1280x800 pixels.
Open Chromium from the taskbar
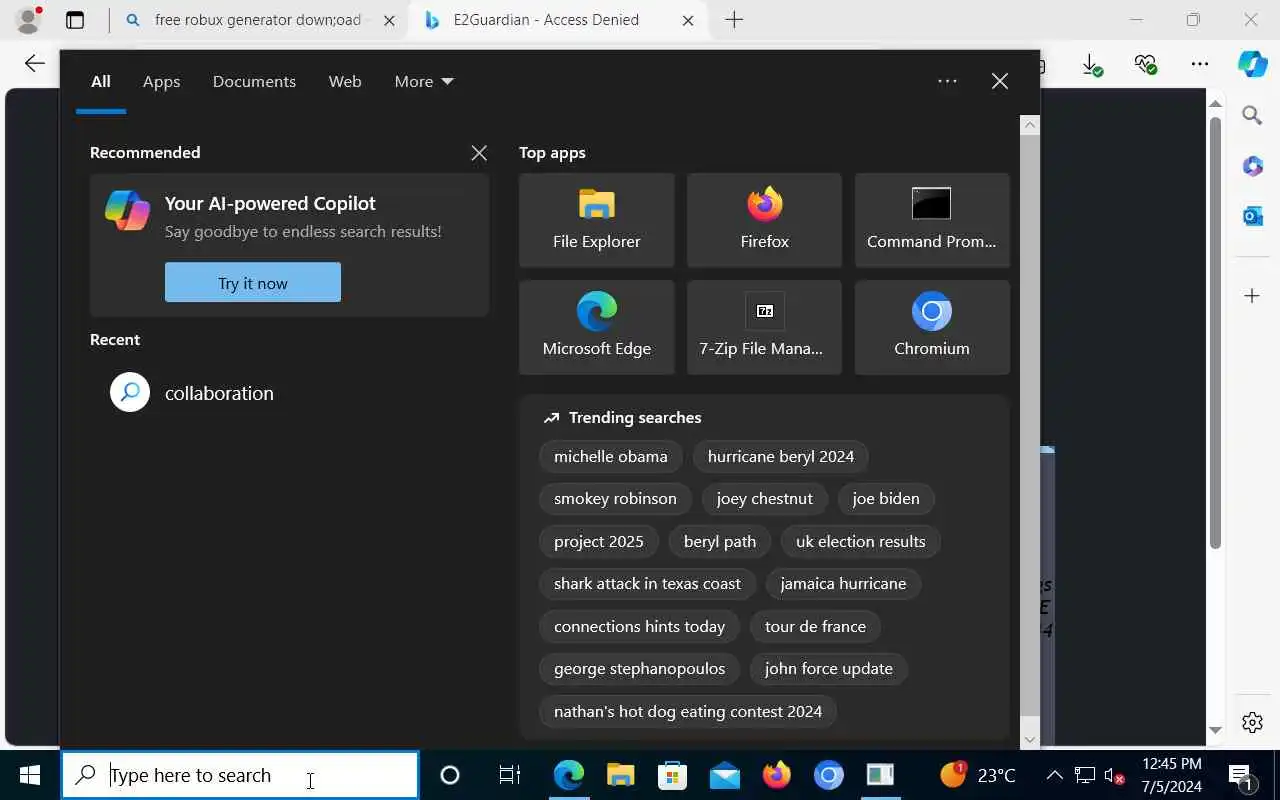[x=829, y=775]
